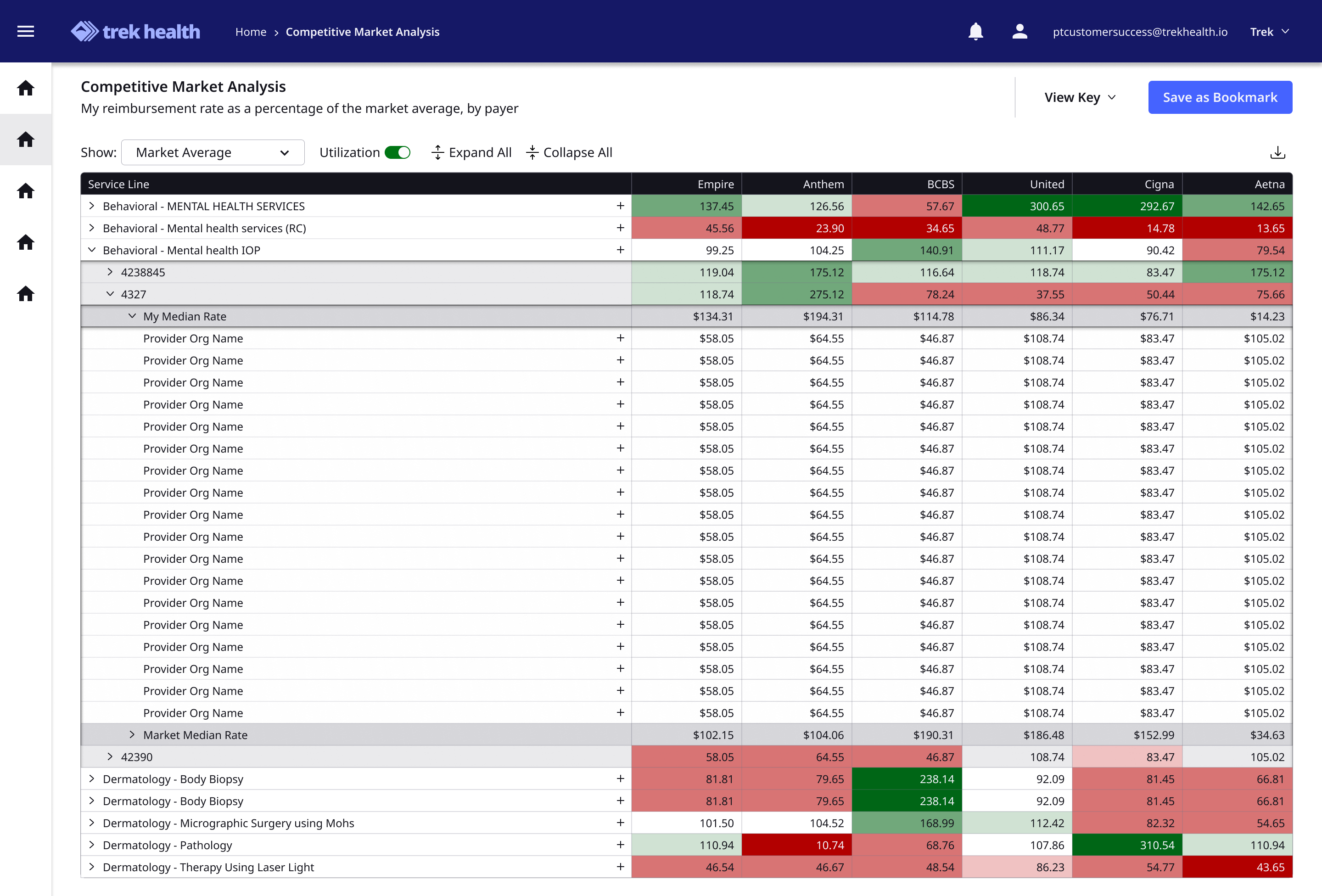1322x896 pixels.
Task: Click the plus icon for Behavioral - Mental health IOP
Action: coord(620,250)
